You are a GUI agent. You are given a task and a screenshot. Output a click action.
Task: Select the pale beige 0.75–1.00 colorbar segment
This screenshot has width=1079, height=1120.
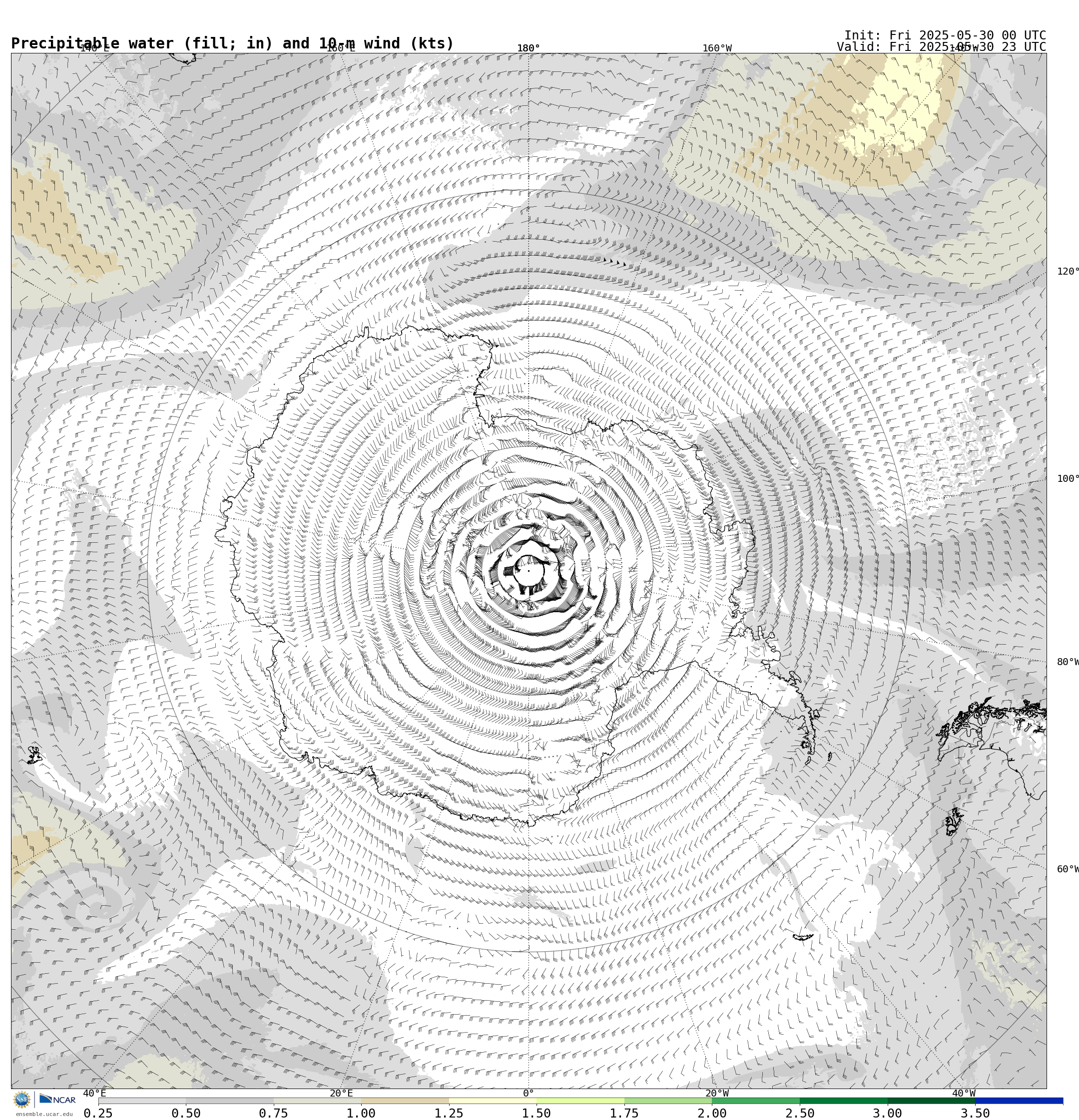(x=317, y=1101)
